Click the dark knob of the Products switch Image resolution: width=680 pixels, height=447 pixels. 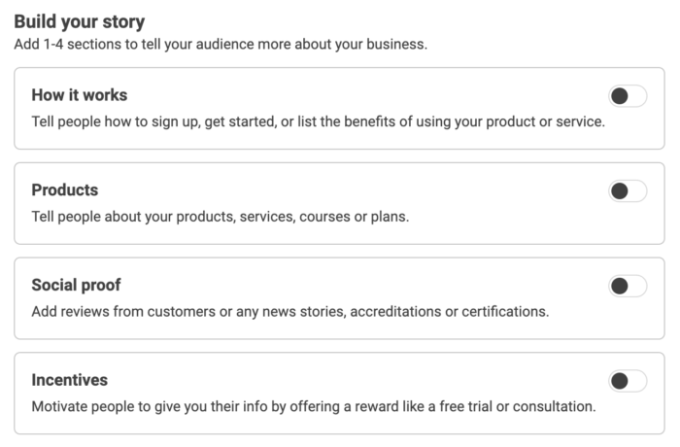tap(619, 191)
